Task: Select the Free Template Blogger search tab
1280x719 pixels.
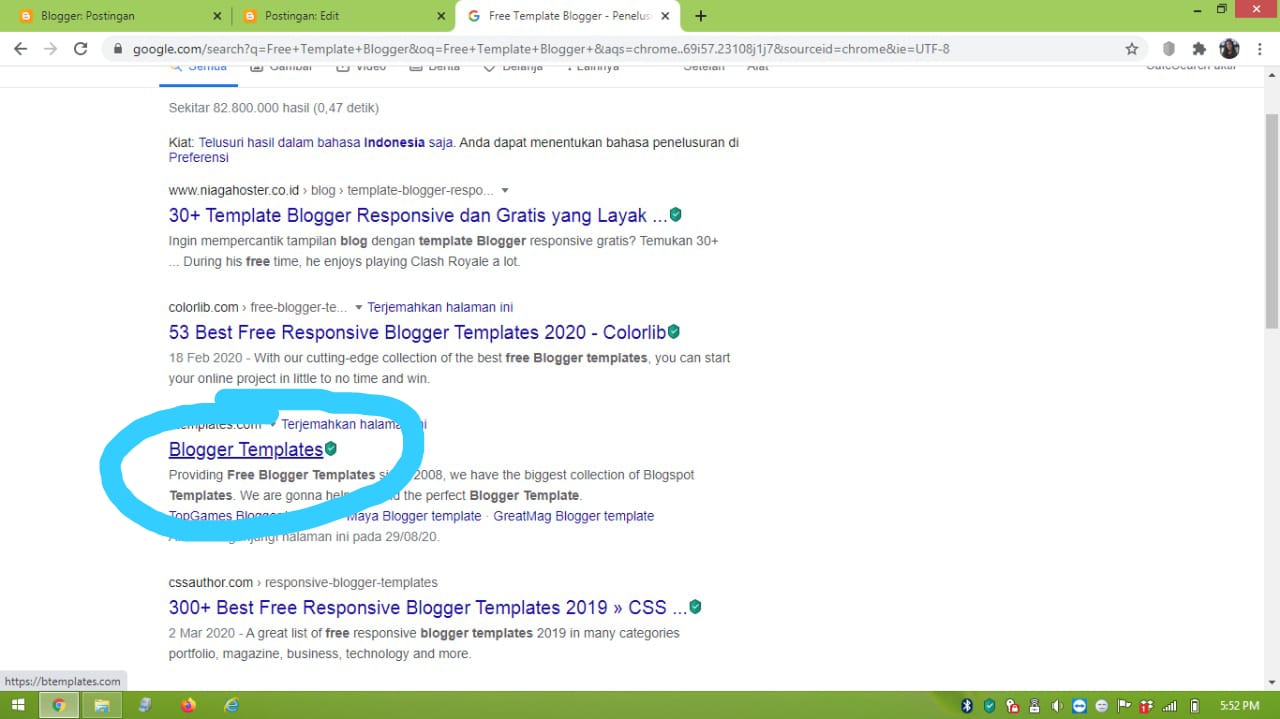Action: pyautogui.click(x=568, y=16)
